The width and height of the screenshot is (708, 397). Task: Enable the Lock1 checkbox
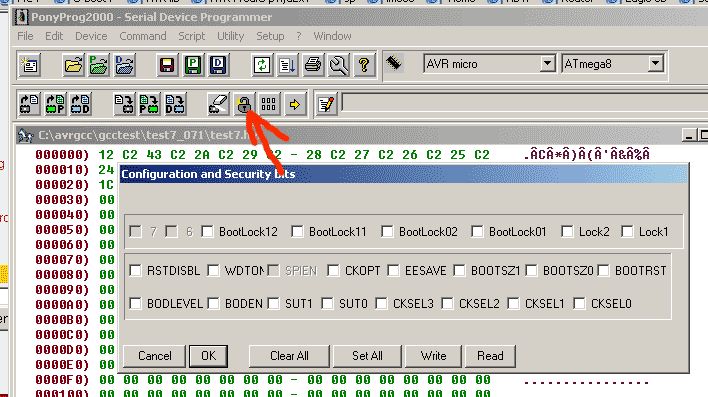pyautogui.click(x=627, y=232)
